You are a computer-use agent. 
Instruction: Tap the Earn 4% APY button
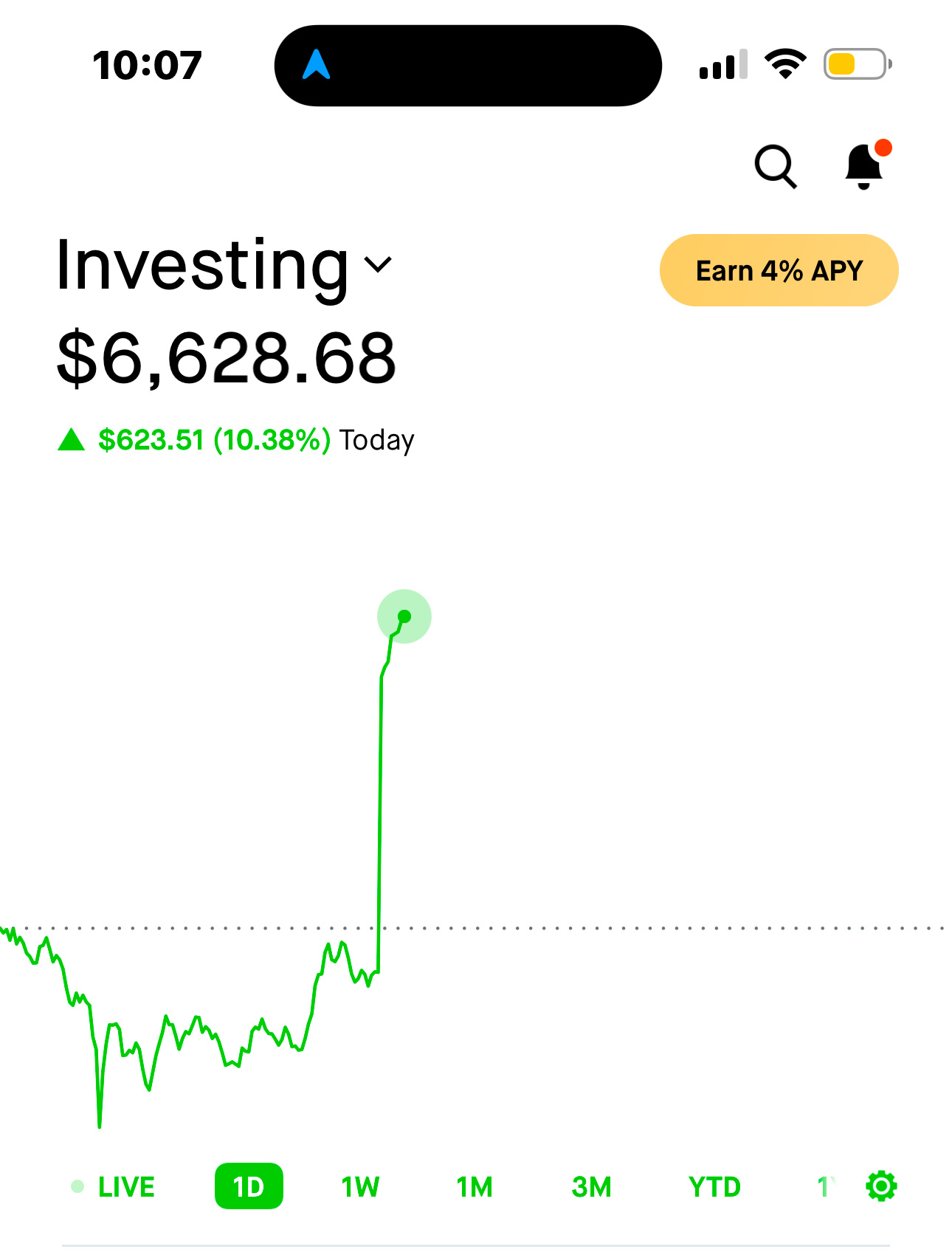(779, 270)
